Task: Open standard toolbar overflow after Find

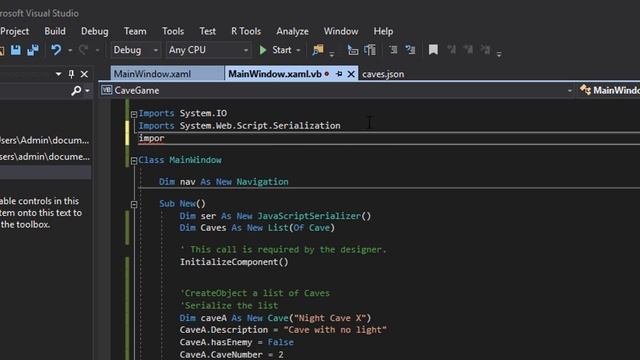Action: [331, 53]
